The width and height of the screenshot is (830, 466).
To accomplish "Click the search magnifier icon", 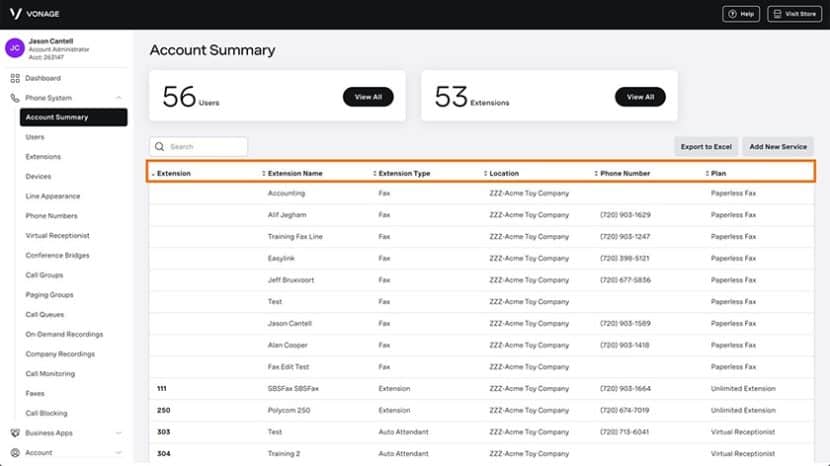I will point(159,147).
